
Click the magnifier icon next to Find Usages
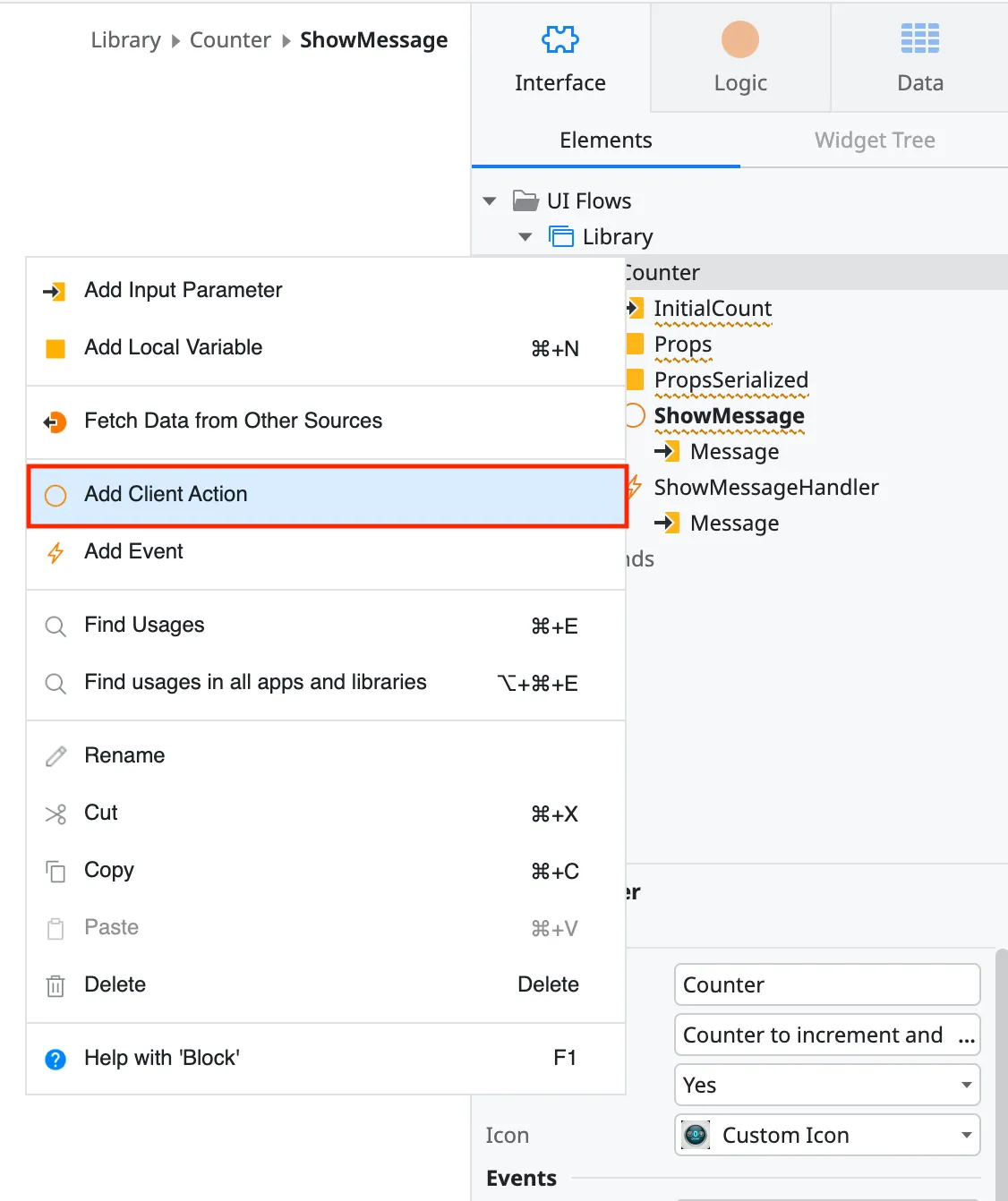tap(55, 626)
